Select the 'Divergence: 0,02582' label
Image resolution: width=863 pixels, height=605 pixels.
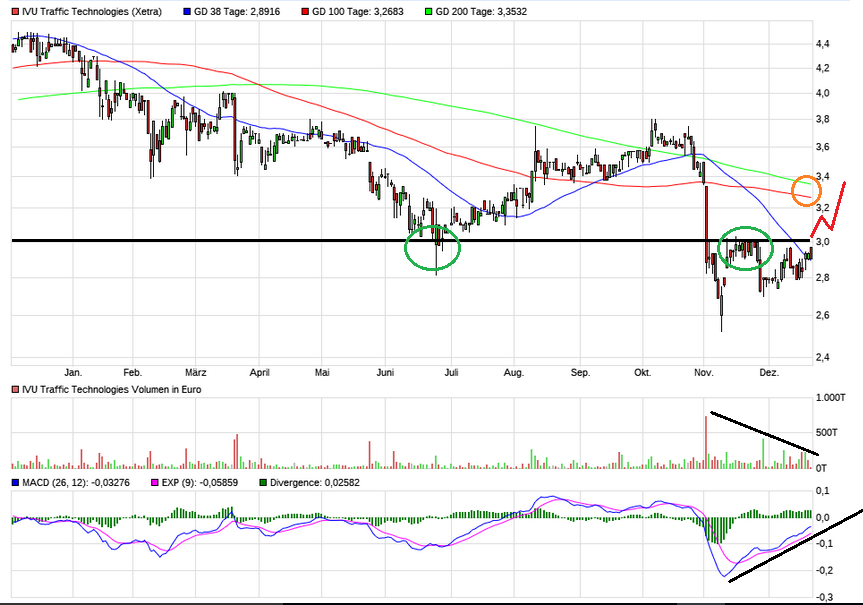point(314,483)
